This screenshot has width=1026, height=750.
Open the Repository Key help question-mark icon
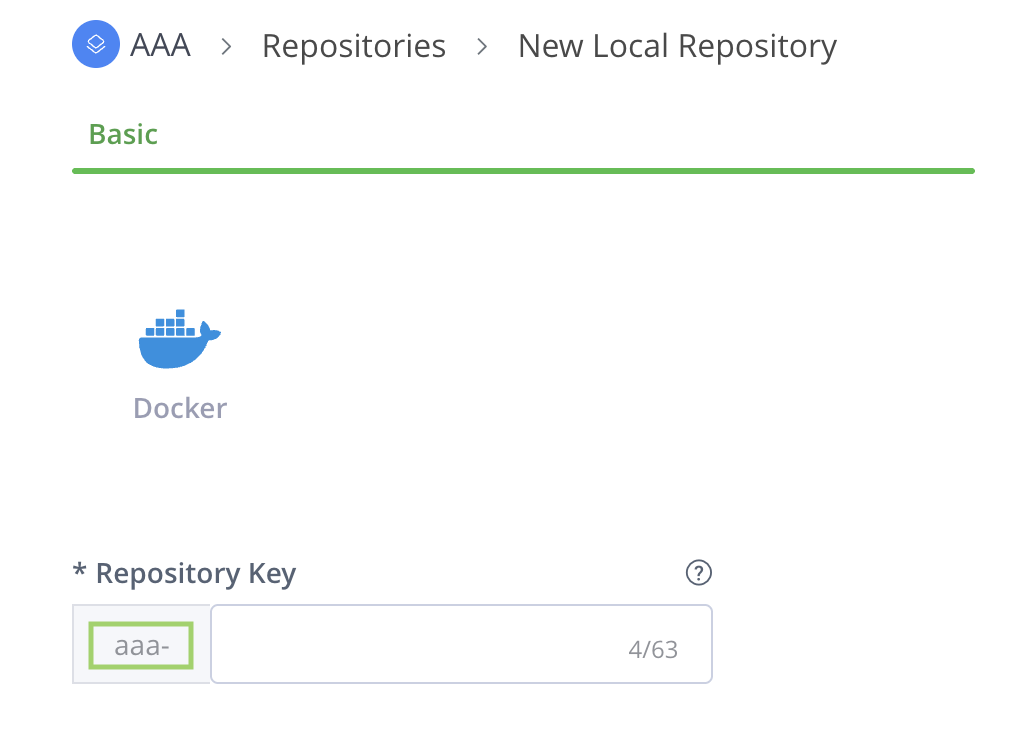[698, 573]
